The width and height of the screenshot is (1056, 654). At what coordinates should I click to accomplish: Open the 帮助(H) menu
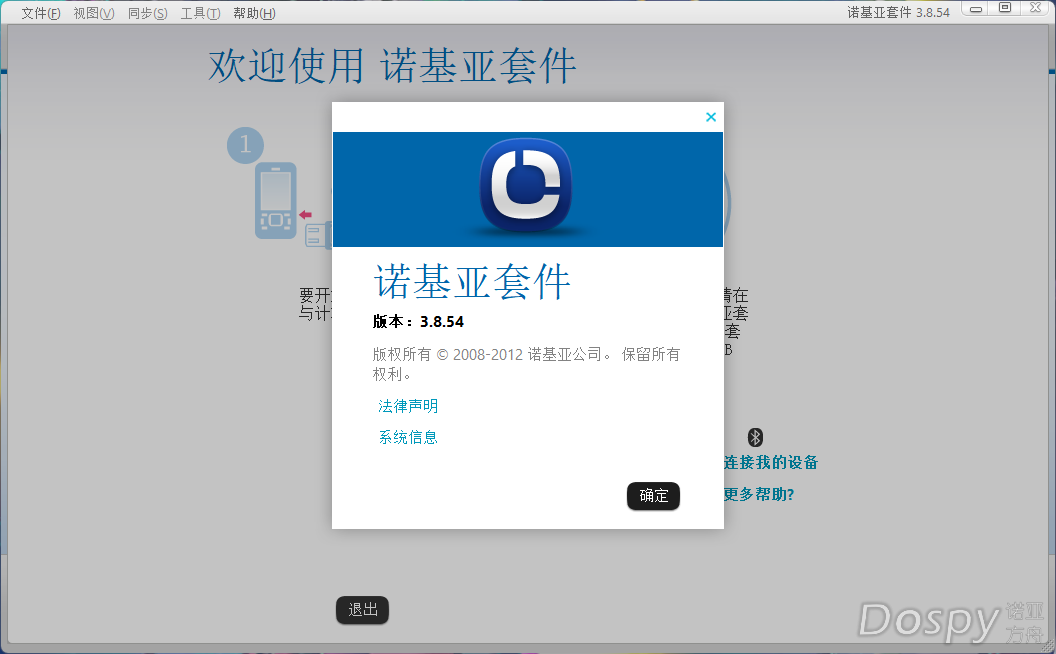254,13
